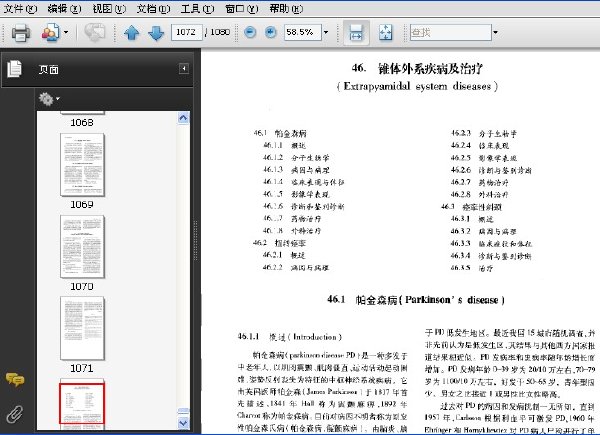Viewport: 600px width, 435px height.
Task: Open the 帮助 menu
Action: (286, 8)
